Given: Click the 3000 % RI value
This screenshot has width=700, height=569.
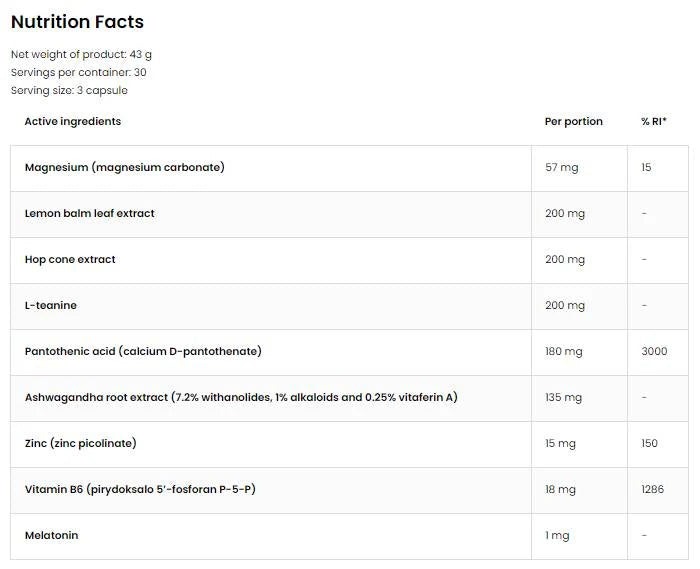Looking at the screenshot, I should pyautogui.click(x=654, y=351).
